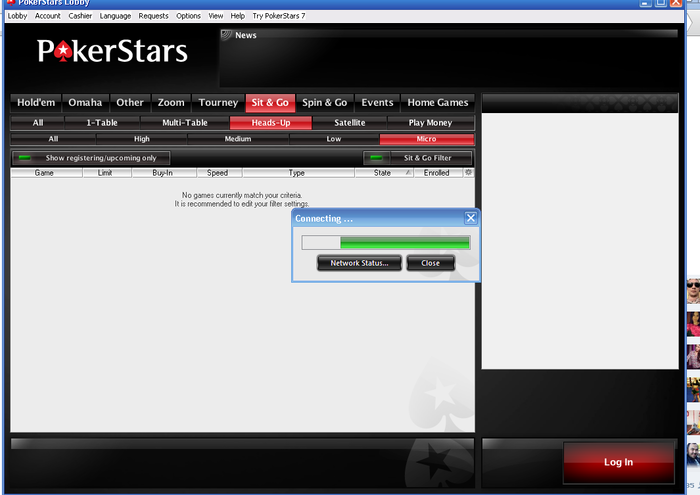Click the gear icon beside Enrolled column
The width and height of the screenshot is (700, 495).
[x=468, y=172]
